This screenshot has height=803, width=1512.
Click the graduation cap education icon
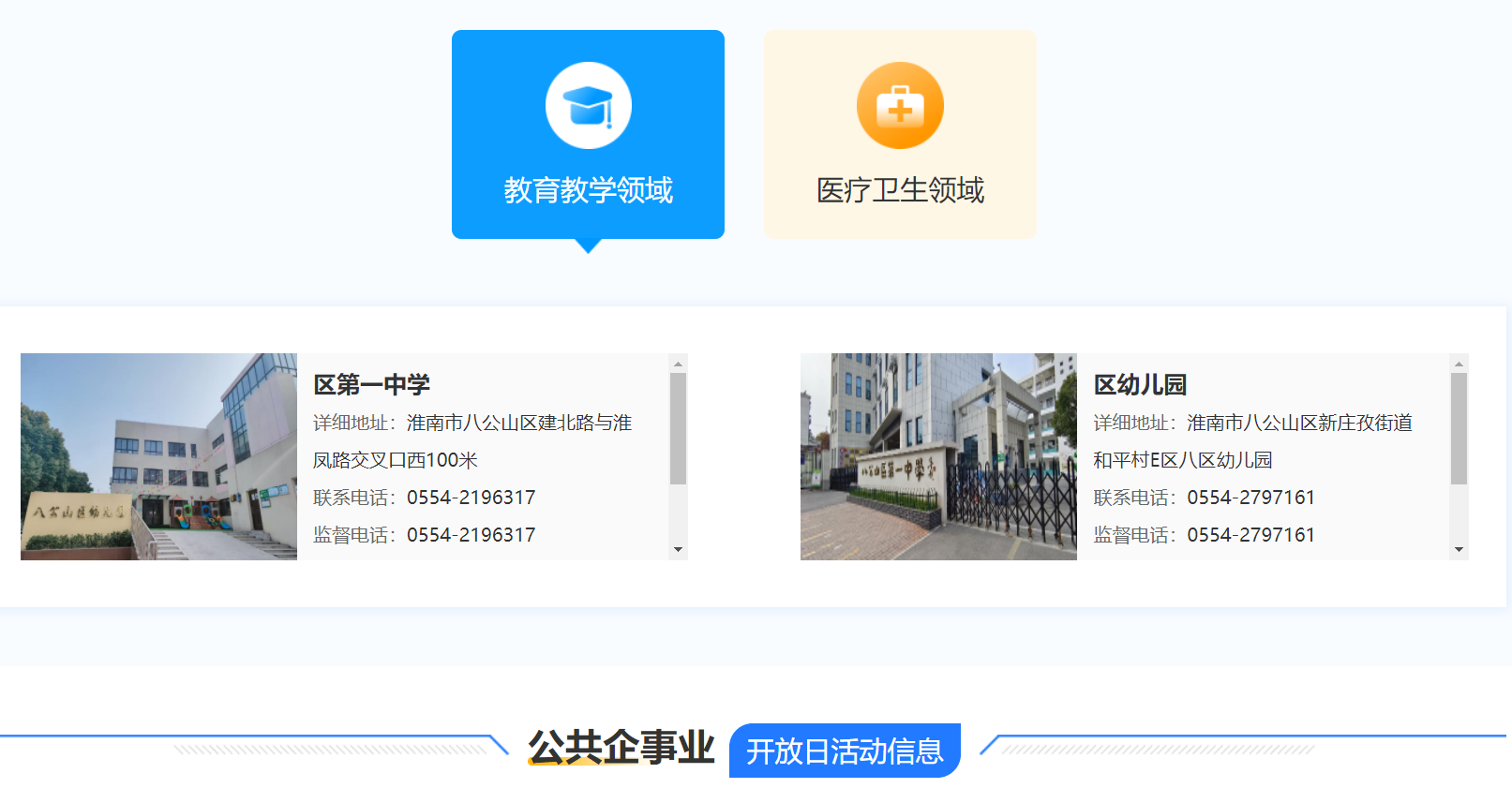[588, 106]
